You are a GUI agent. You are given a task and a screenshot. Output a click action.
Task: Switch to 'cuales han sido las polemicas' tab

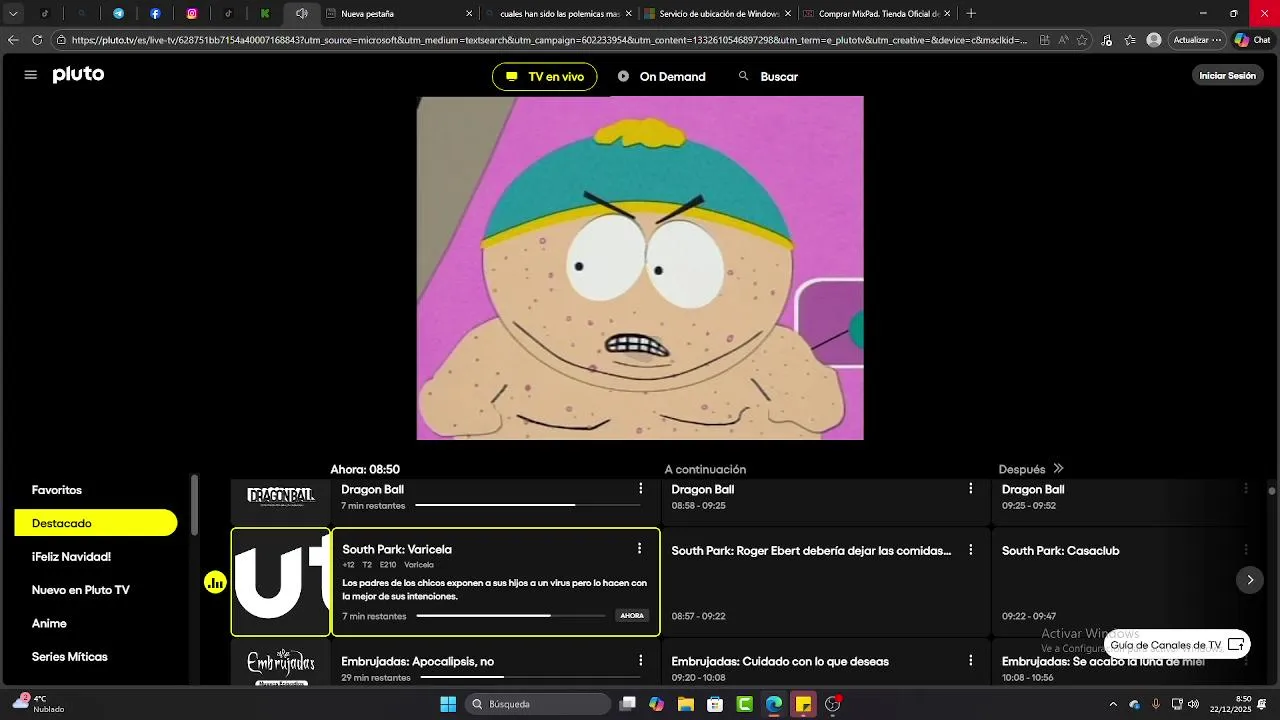558,14
